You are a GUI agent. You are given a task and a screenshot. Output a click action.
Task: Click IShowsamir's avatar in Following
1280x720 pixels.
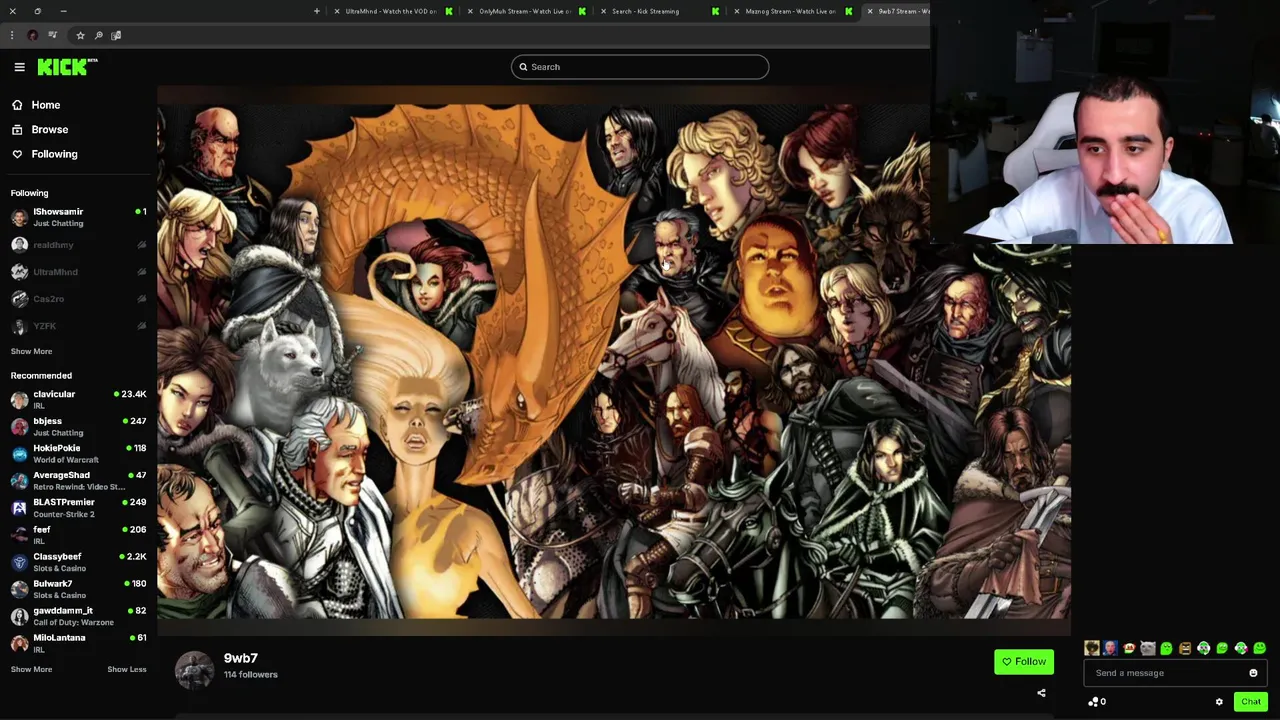[19, 217]
